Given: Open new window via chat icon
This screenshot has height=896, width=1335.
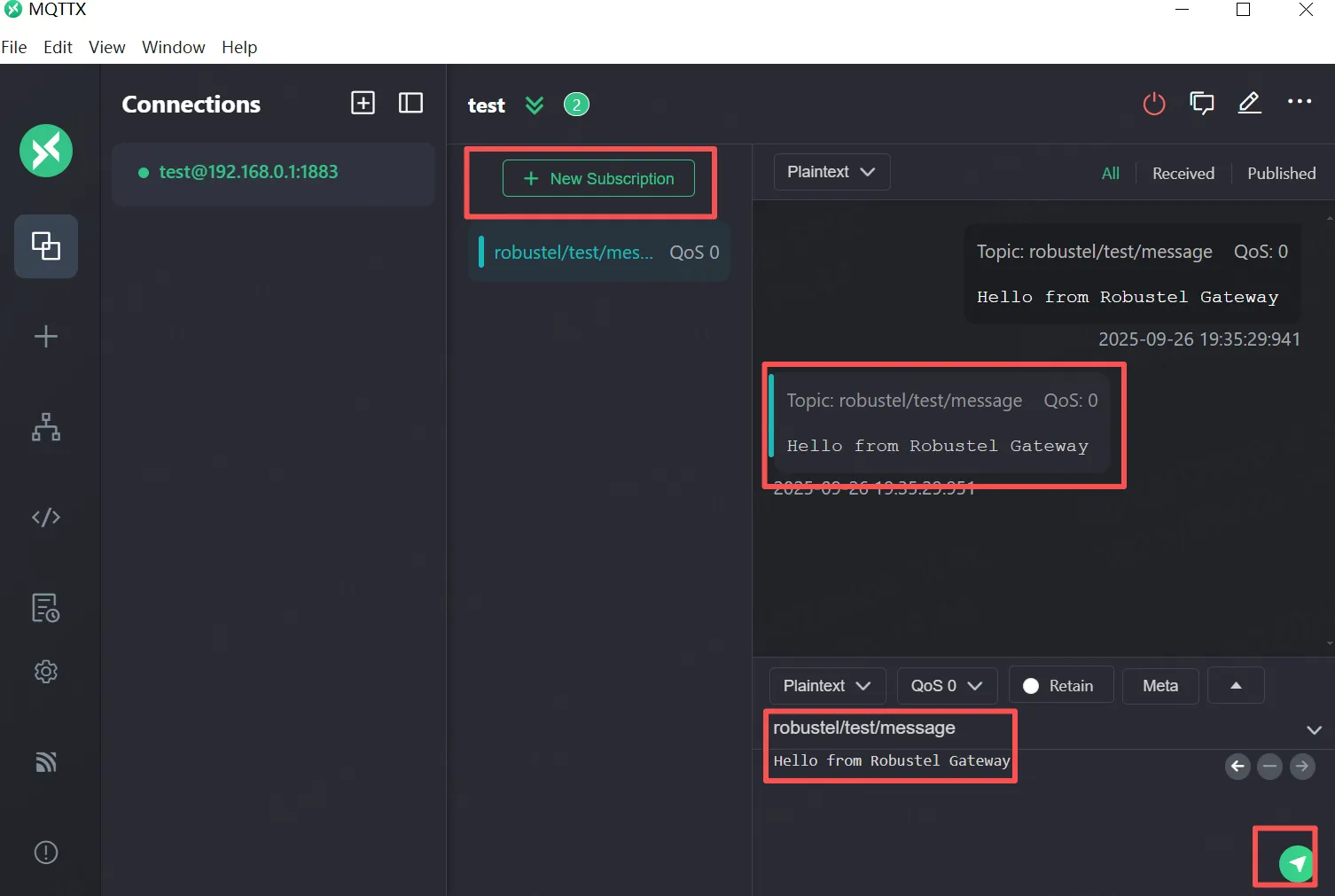Looking at the screenshot, I should [x=1201, y=104].
